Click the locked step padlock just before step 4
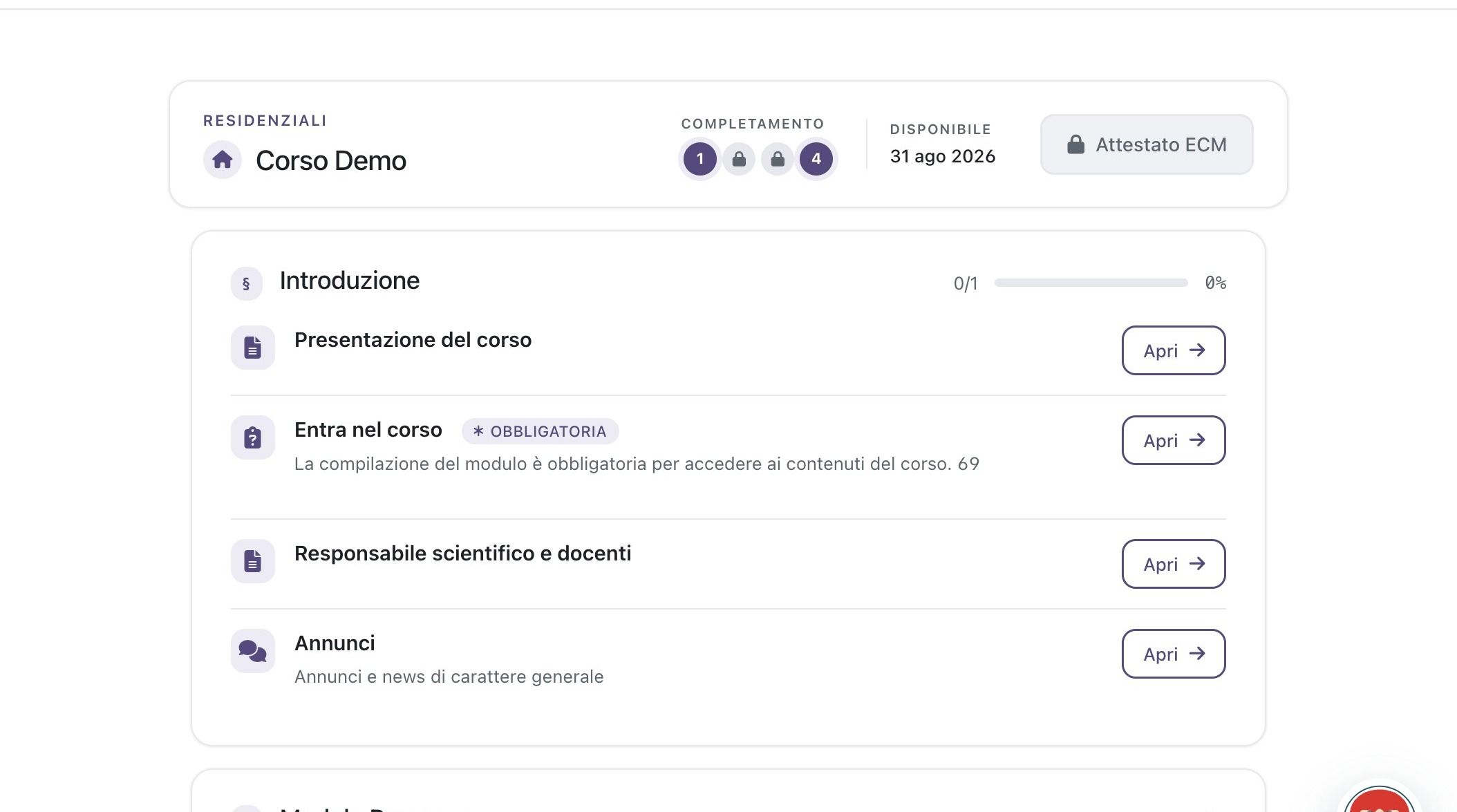This screenshot has height=812, width=1457. pyautogui.click(x=778, y=159)
